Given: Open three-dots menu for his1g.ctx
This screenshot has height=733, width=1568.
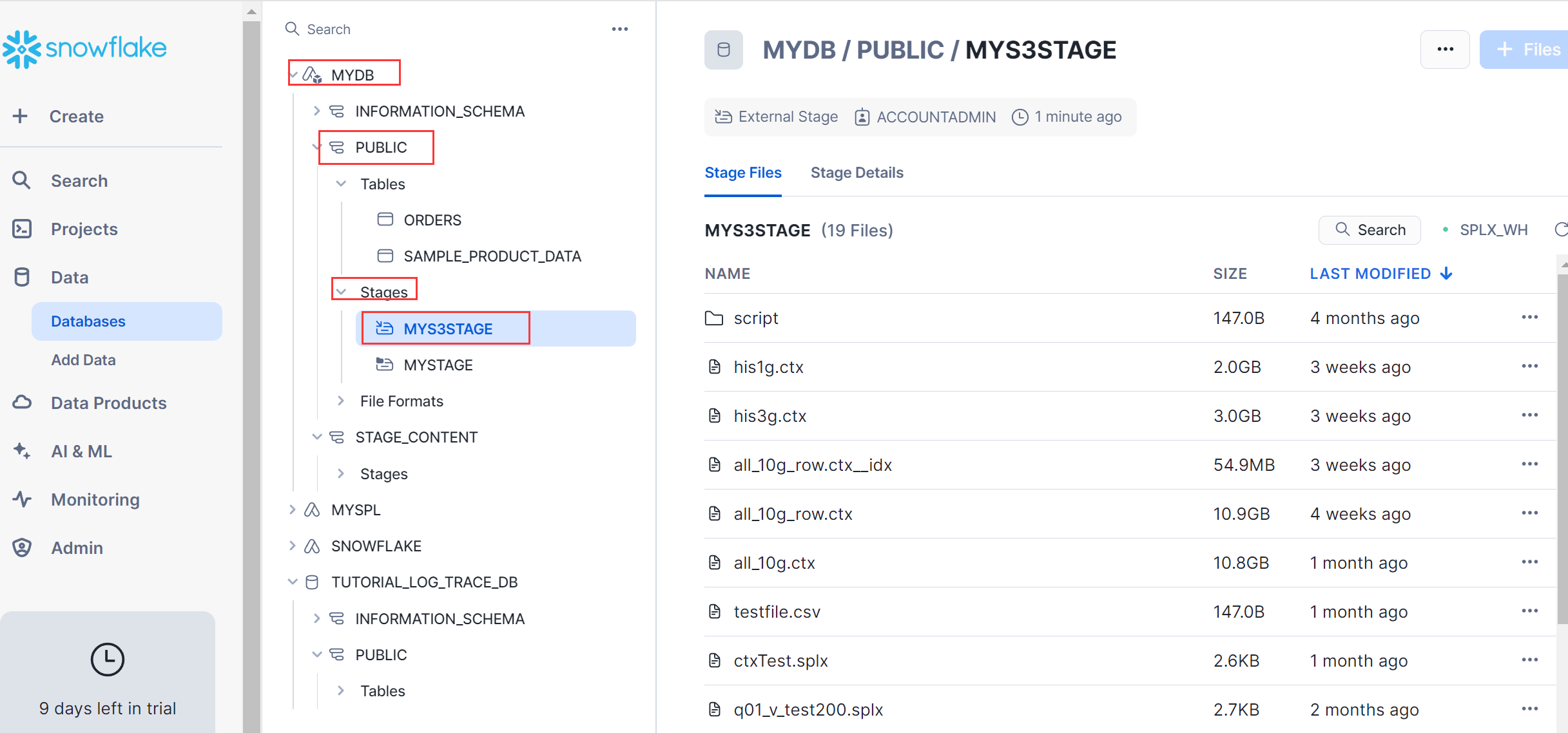Looking at the screenshot, I should [1529, 366].
